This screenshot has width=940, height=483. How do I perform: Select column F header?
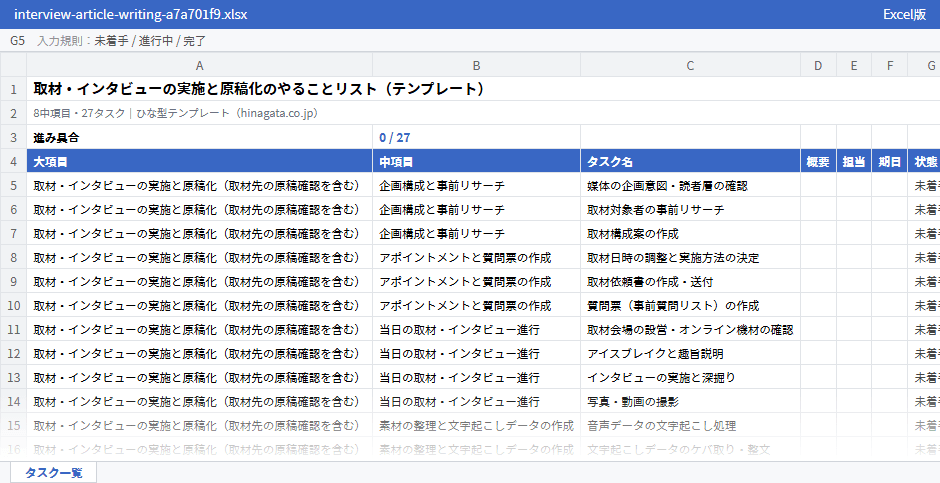pyautogui.click(x=890, y=65)
